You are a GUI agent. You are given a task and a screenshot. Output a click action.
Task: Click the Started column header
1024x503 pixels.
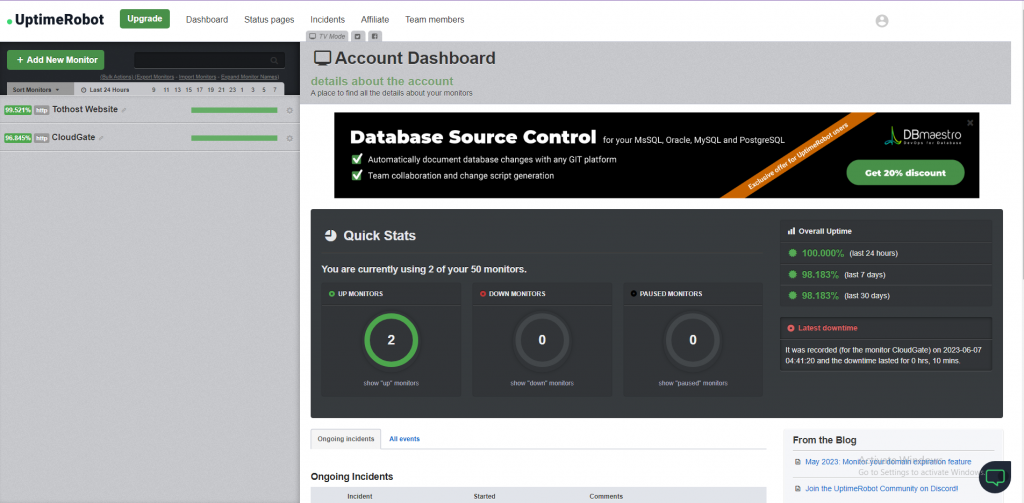click(485, 496)
